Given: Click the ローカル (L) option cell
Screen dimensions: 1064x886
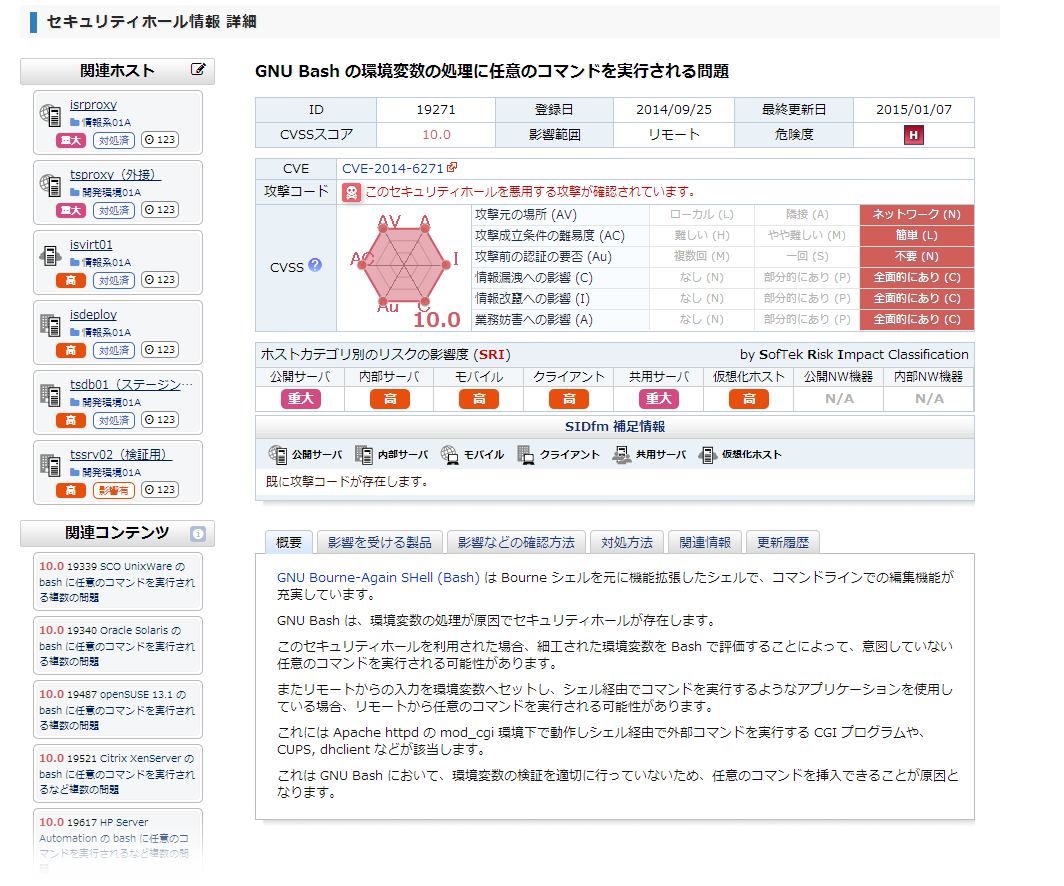Looking at the screenshot, I should point(702,214).
